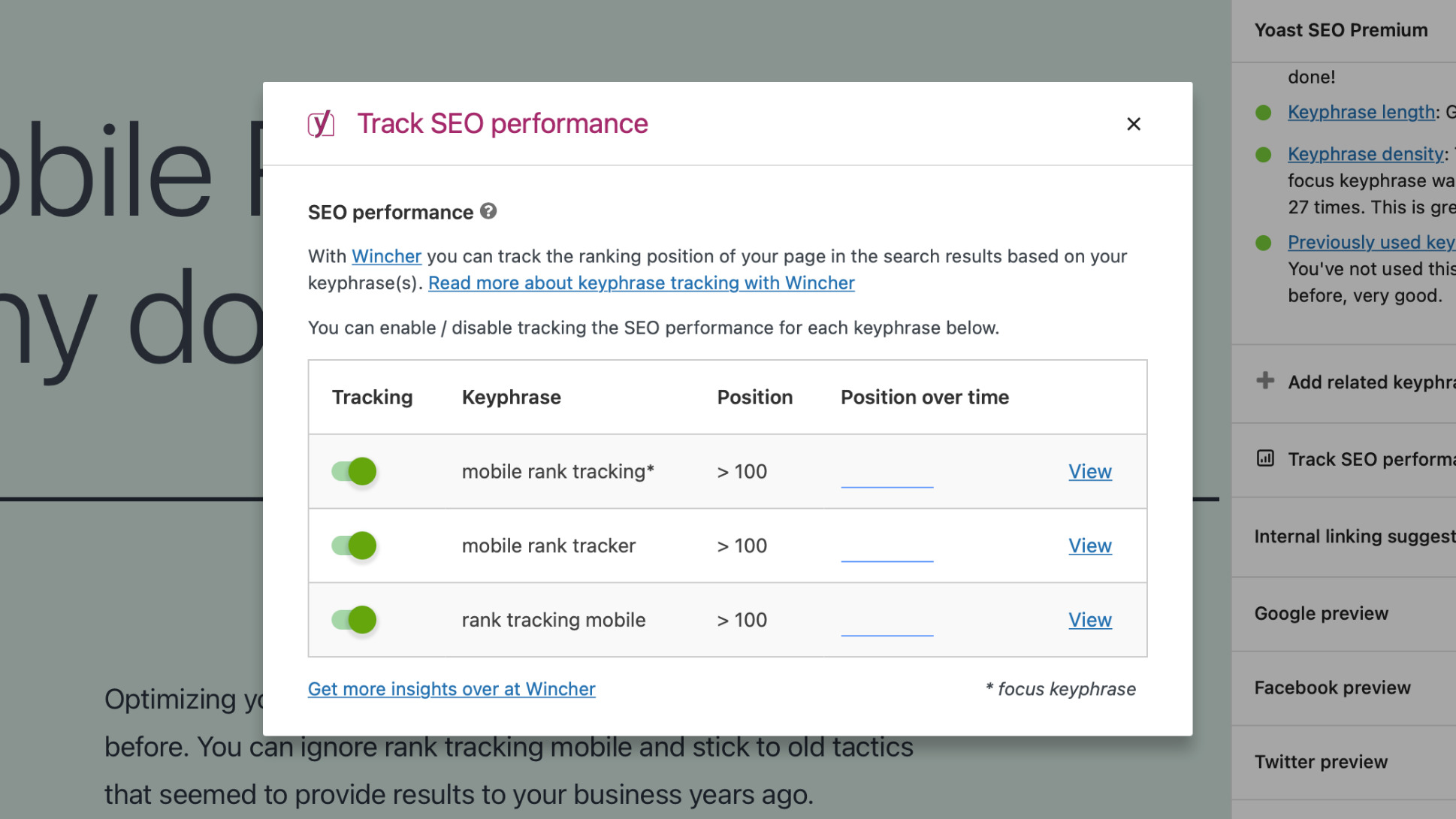The width and height of the screenshot is (1456, 819).
Task: Click the green bullet beside Keyphrase density
Action: click(1264, 153)
